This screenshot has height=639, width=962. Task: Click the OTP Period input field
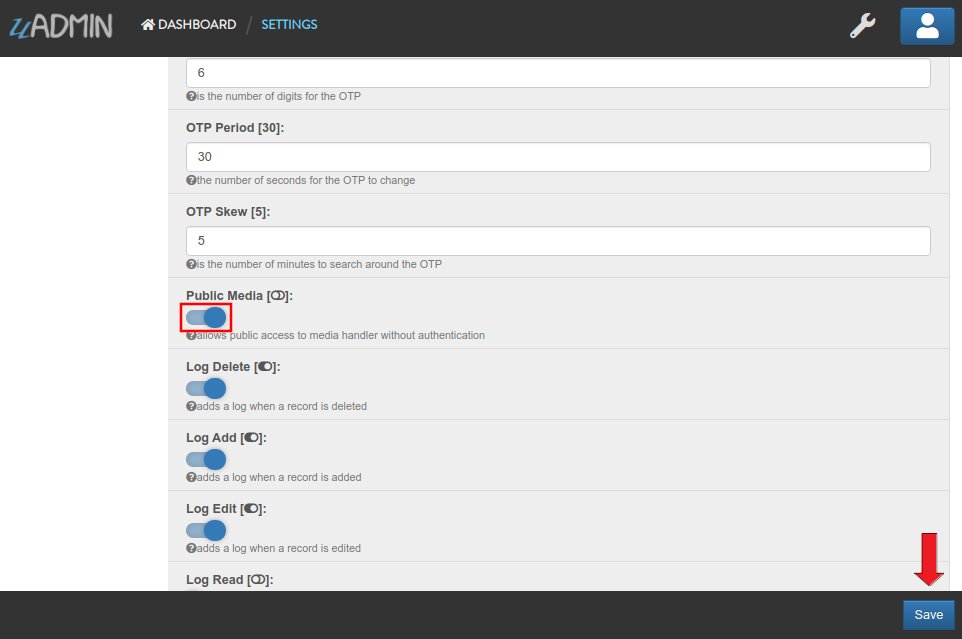pyautogui.click(x=558, y=157)
